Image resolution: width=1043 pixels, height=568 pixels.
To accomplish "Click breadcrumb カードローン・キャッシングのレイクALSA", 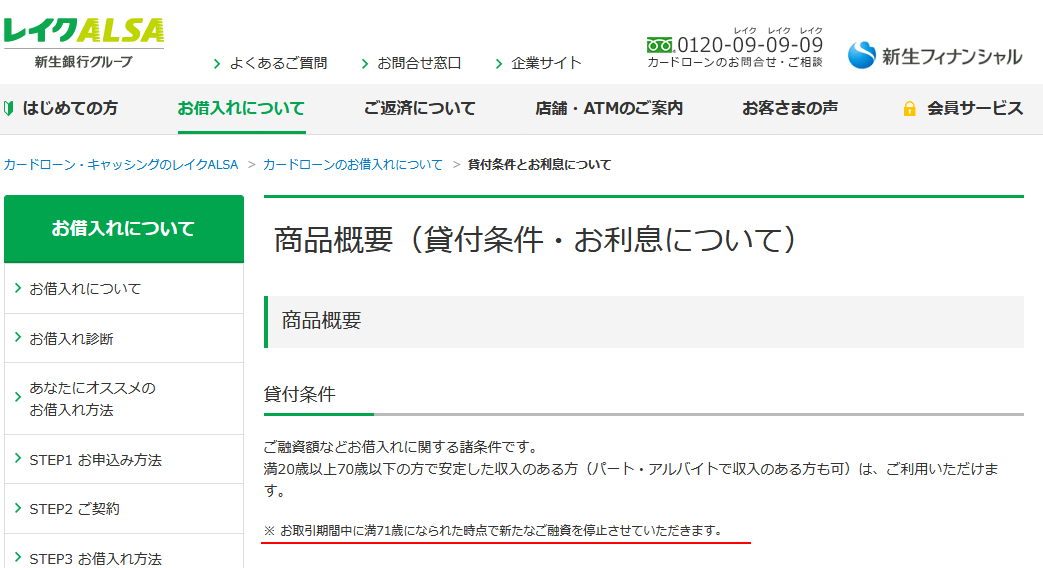I will point(121,164).
